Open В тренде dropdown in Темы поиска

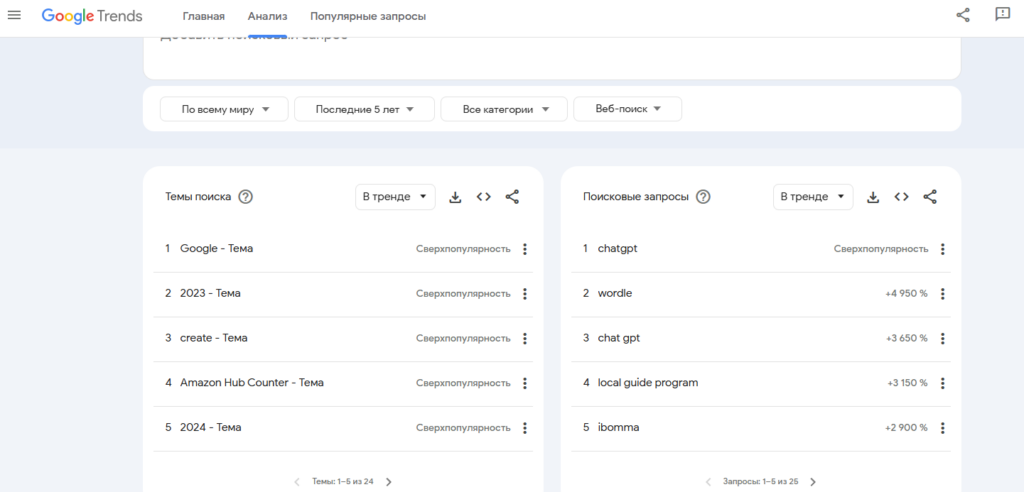coord(395,197)
